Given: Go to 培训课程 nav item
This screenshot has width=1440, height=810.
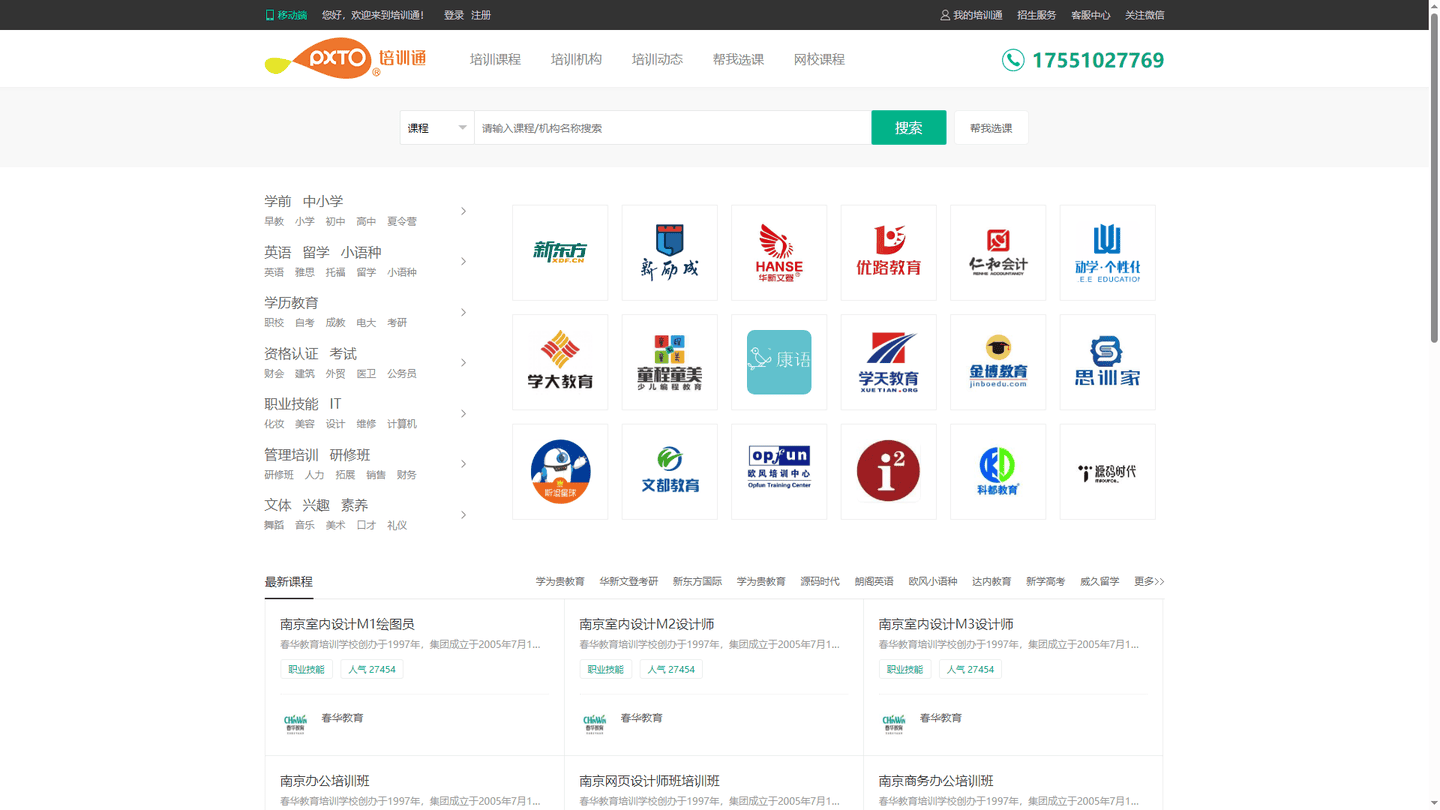Looking at the screenshot, I should coord(495,59).
